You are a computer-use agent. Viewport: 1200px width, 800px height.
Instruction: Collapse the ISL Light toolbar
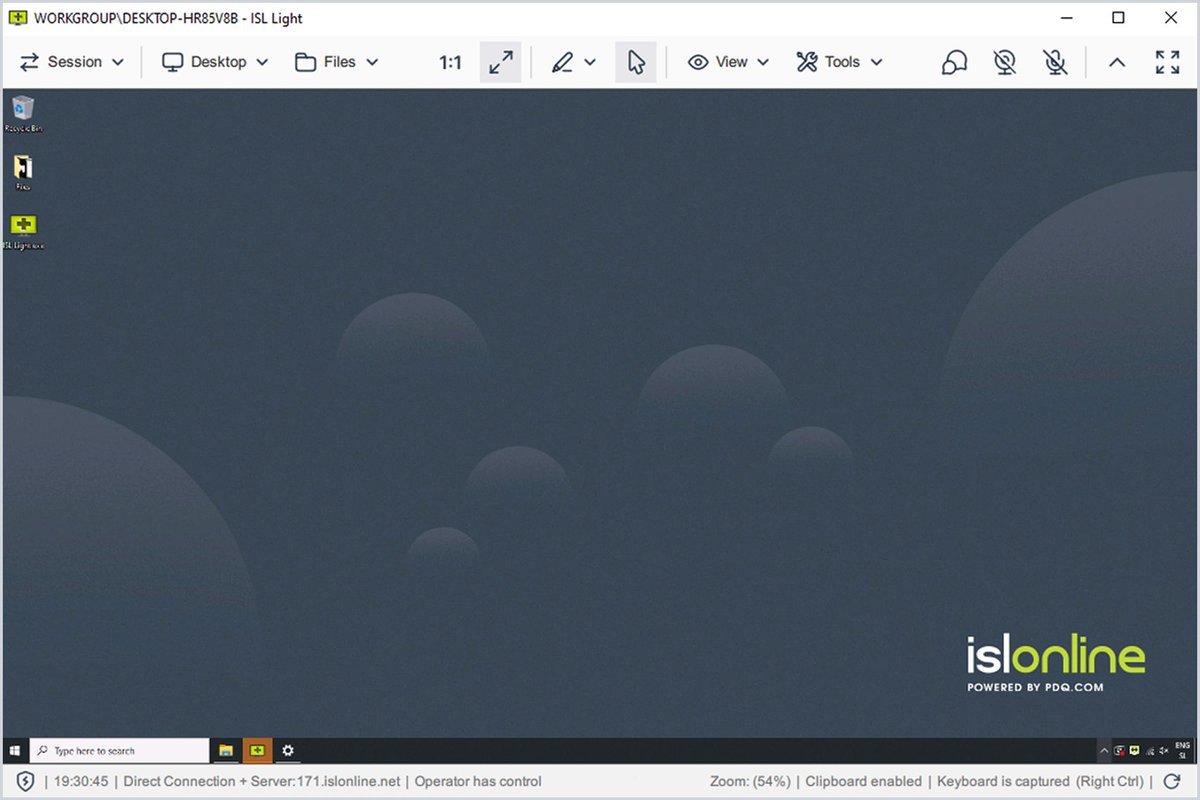tap(1117, 62)
